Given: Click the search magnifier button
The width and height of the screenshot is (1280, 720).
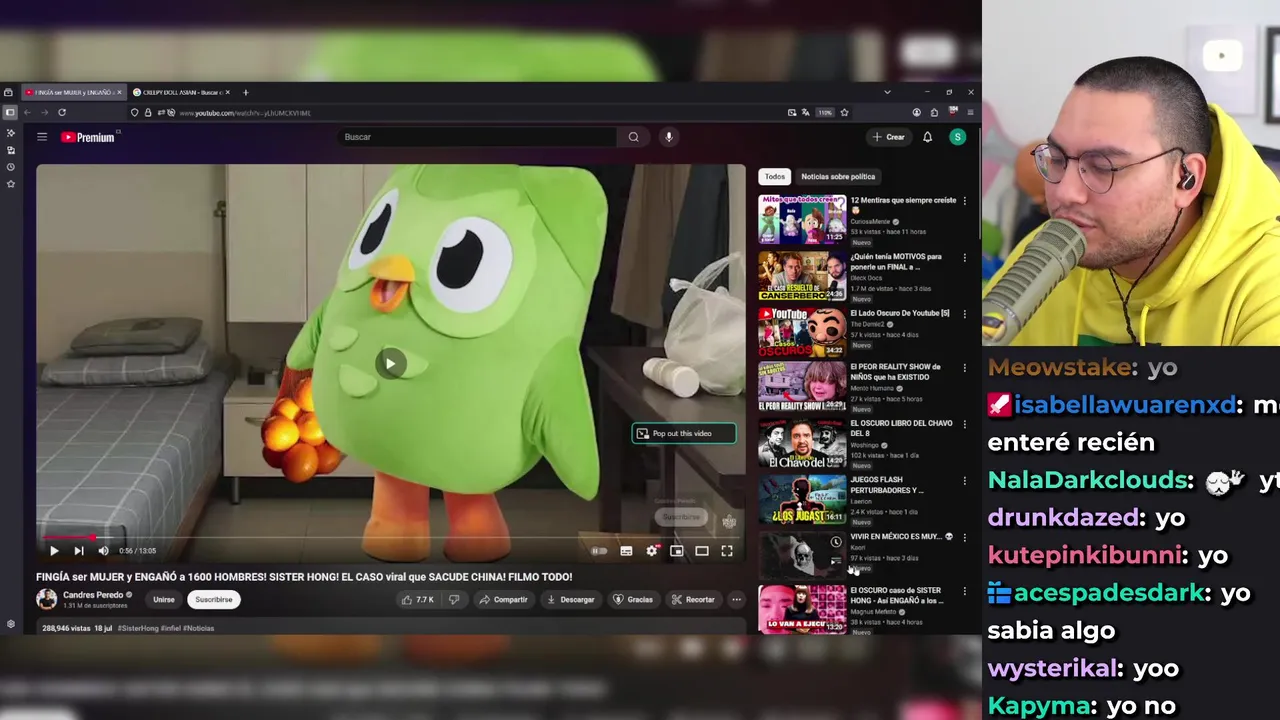Looking at the screenshot, I should pos(633,137).
